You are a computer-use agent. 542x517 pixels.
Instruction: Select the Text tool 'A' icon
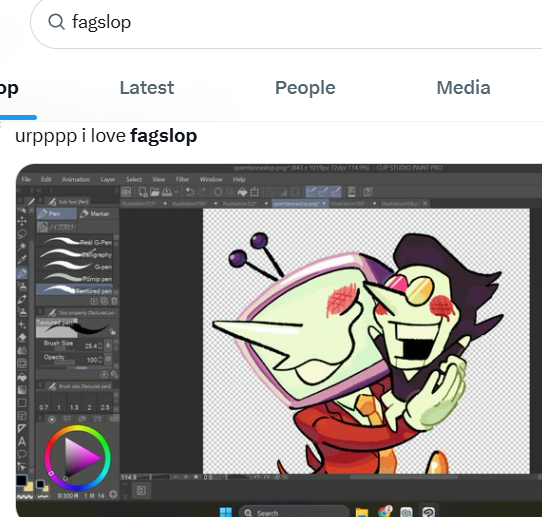[22, 441]
